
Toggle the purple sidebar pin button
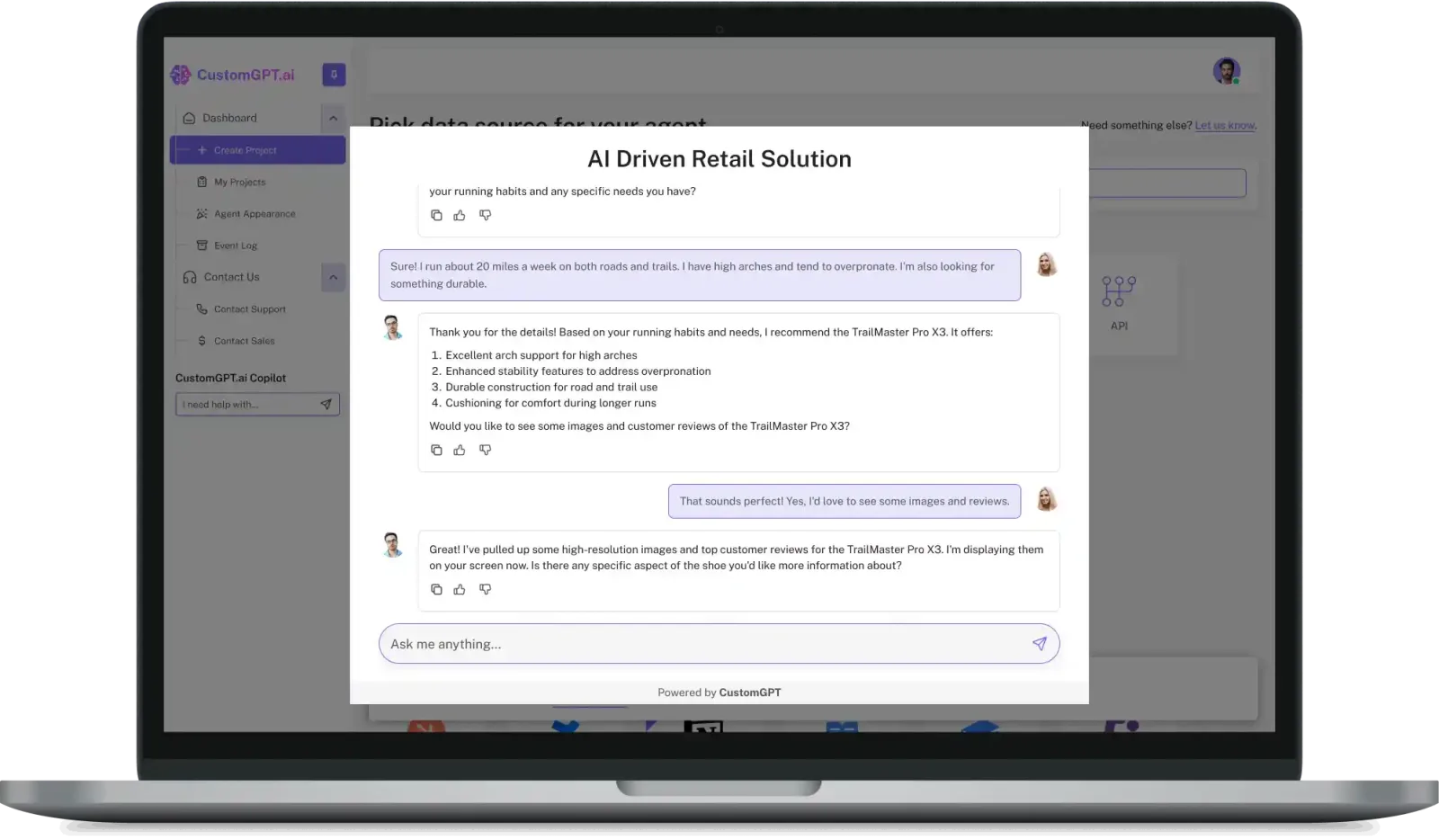coord(334,75)
